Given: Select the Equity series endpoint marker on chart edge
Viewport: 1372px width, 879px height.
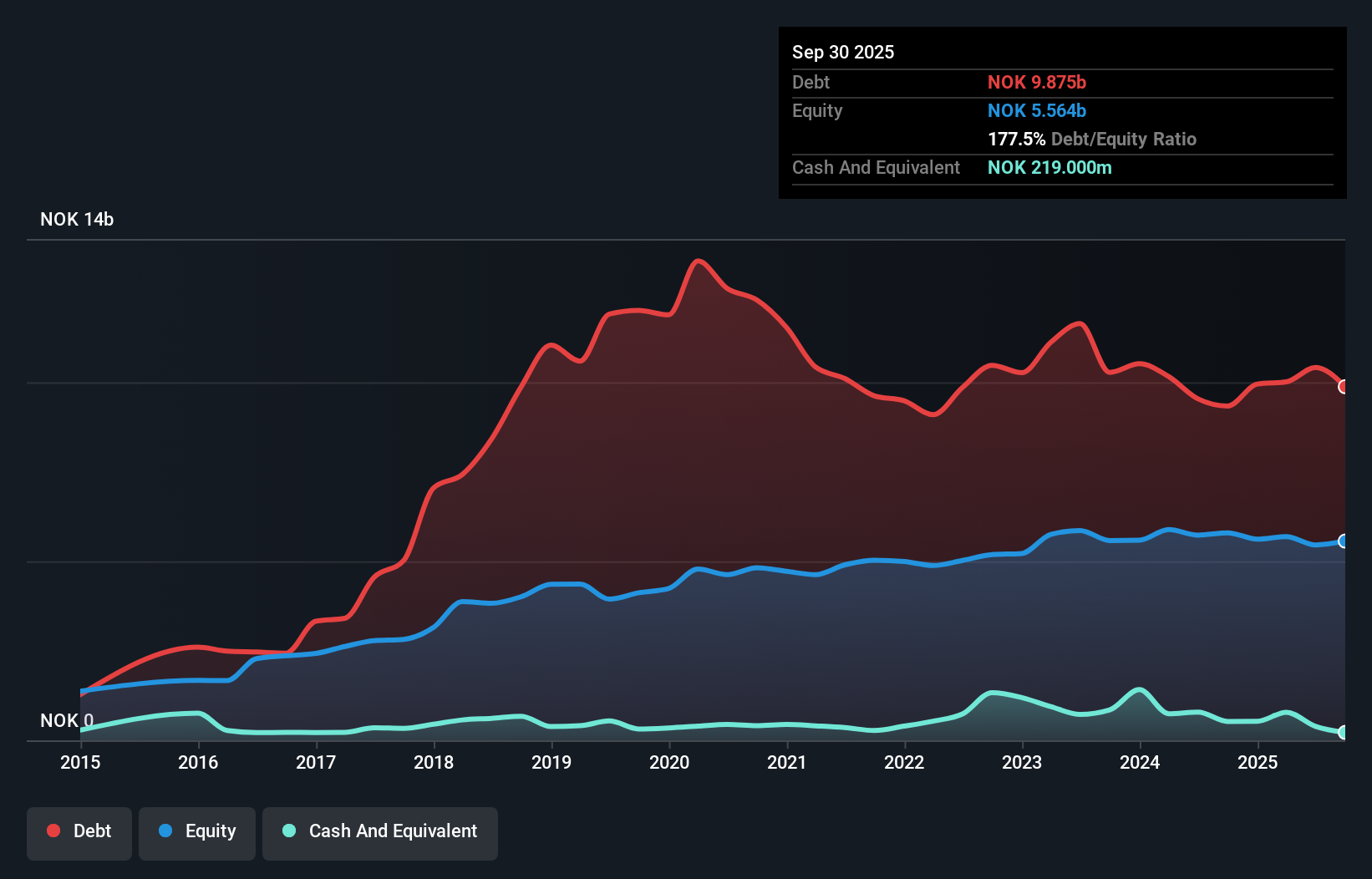Looking at the screenshot, I should [1343, 542].
